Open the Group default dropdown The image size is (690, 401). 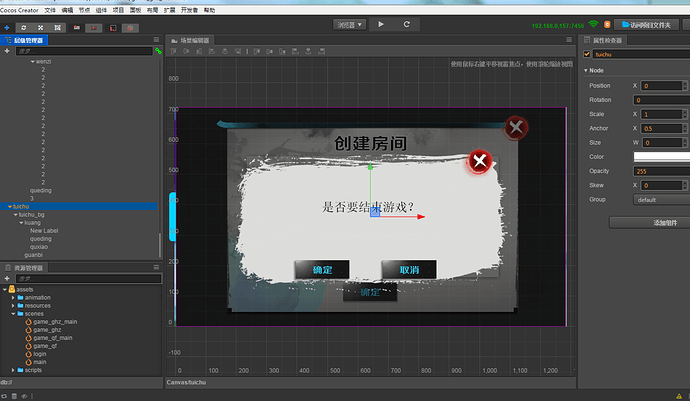[x=661, y=199]
